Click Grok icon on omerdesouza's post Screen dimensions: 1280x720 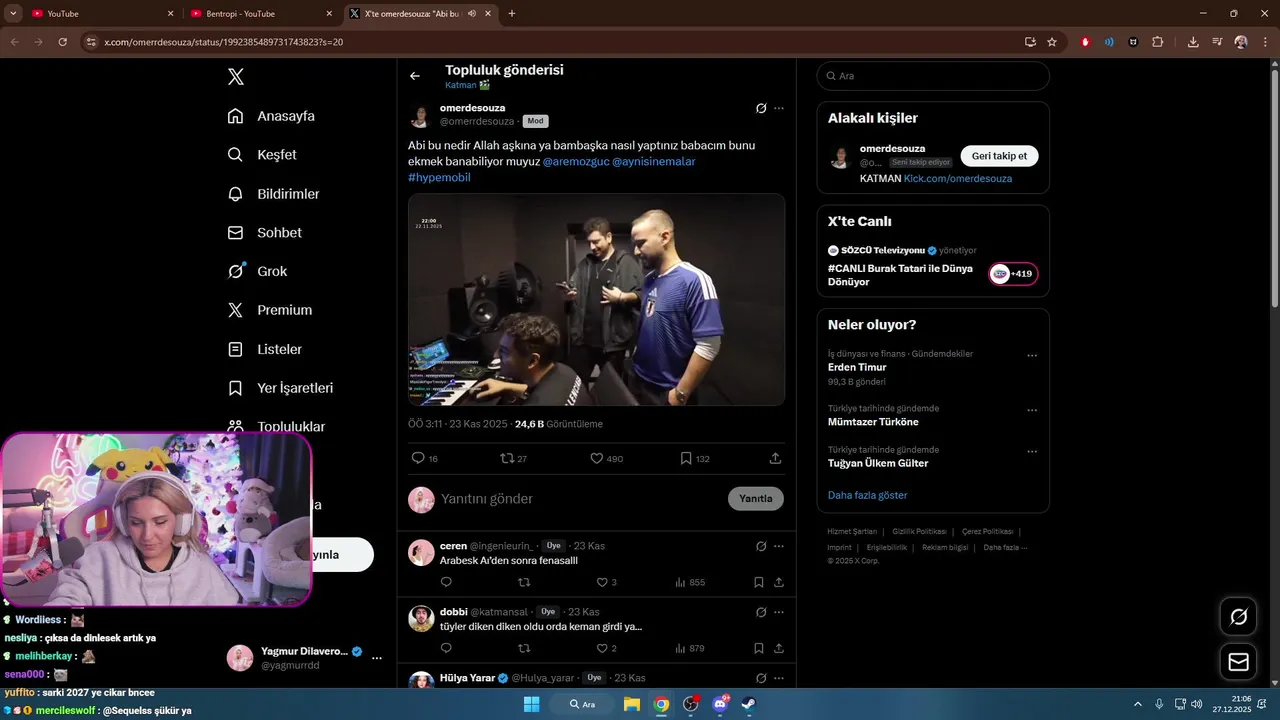[761, 108]
